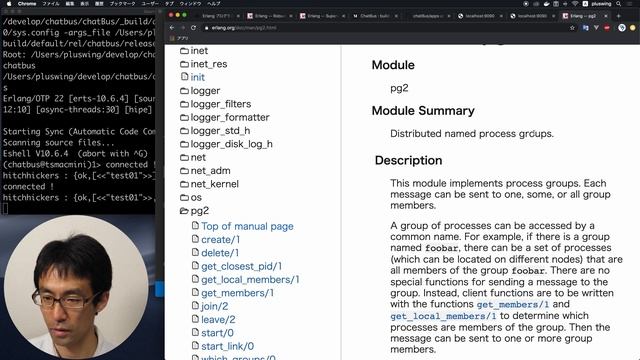Open Spotlight search in the menu bar
Screen dimensions: 640x360
point(619,4)
